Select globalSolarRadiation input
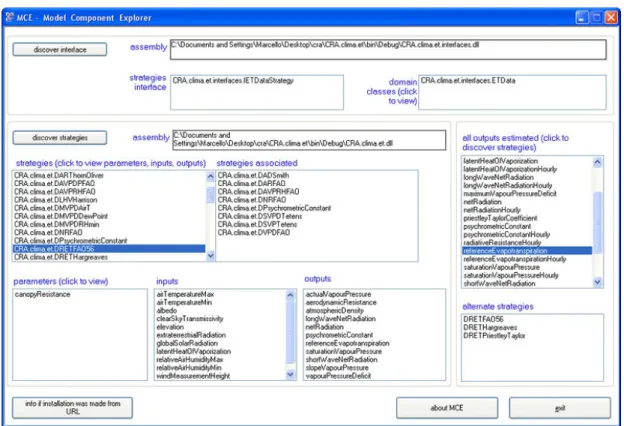624x426 pixels. pos(187,343)
